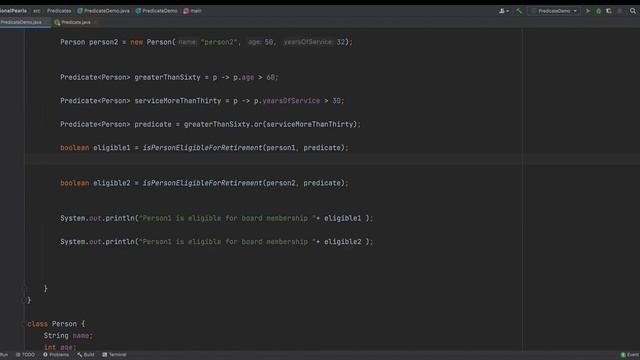Click isPersonEligibleForRetirement call on eligible2 line
Image resolution: width=640 pixels, height=360 pixels.
[202, 183]
